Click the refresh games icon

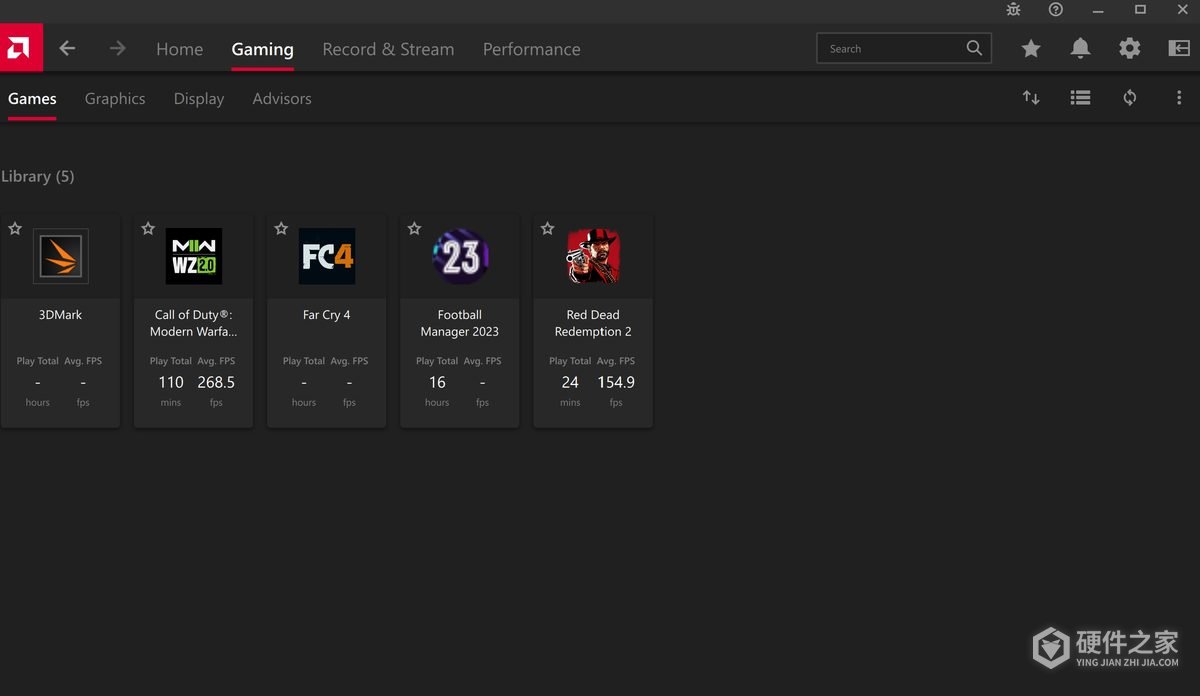coord(1130,98)
